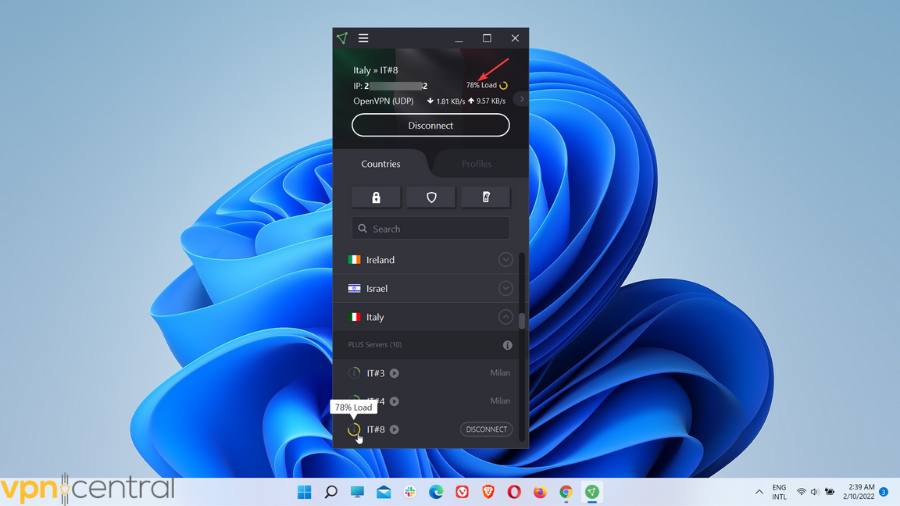Expand the Ireland server list

(505, 260)
